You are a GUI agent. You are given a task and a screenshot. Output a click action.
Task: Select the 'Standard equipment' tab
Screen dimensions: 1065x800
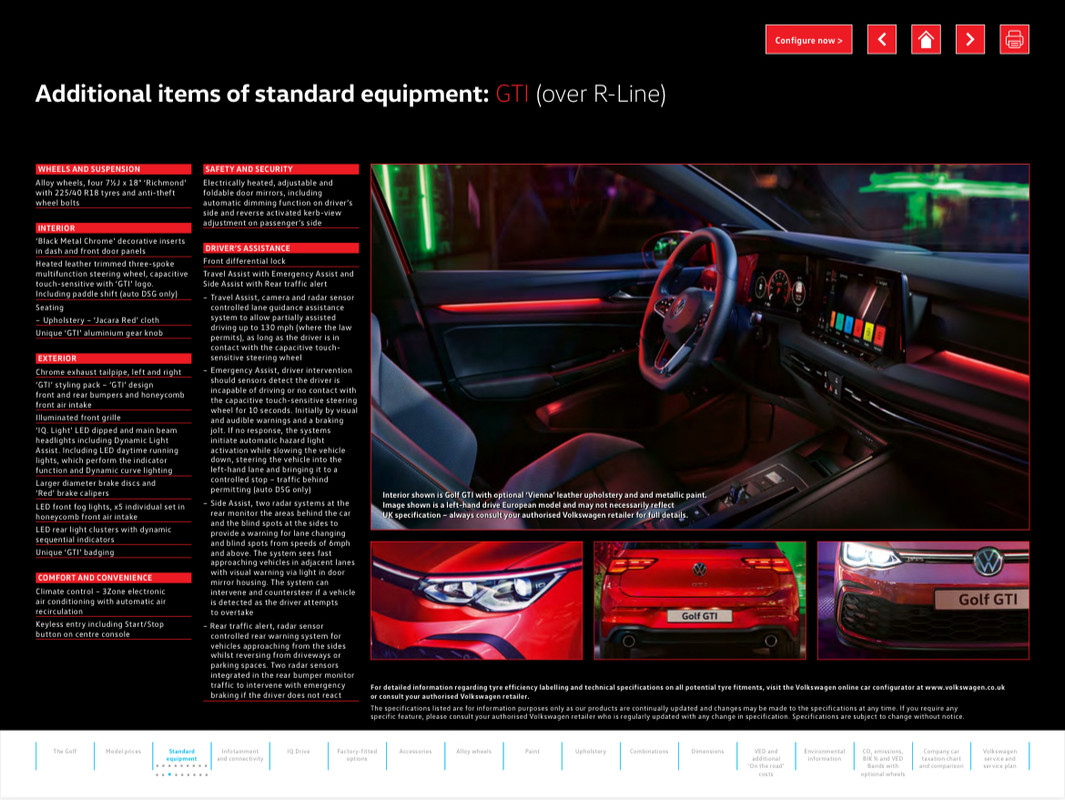[x=181, y=754]
